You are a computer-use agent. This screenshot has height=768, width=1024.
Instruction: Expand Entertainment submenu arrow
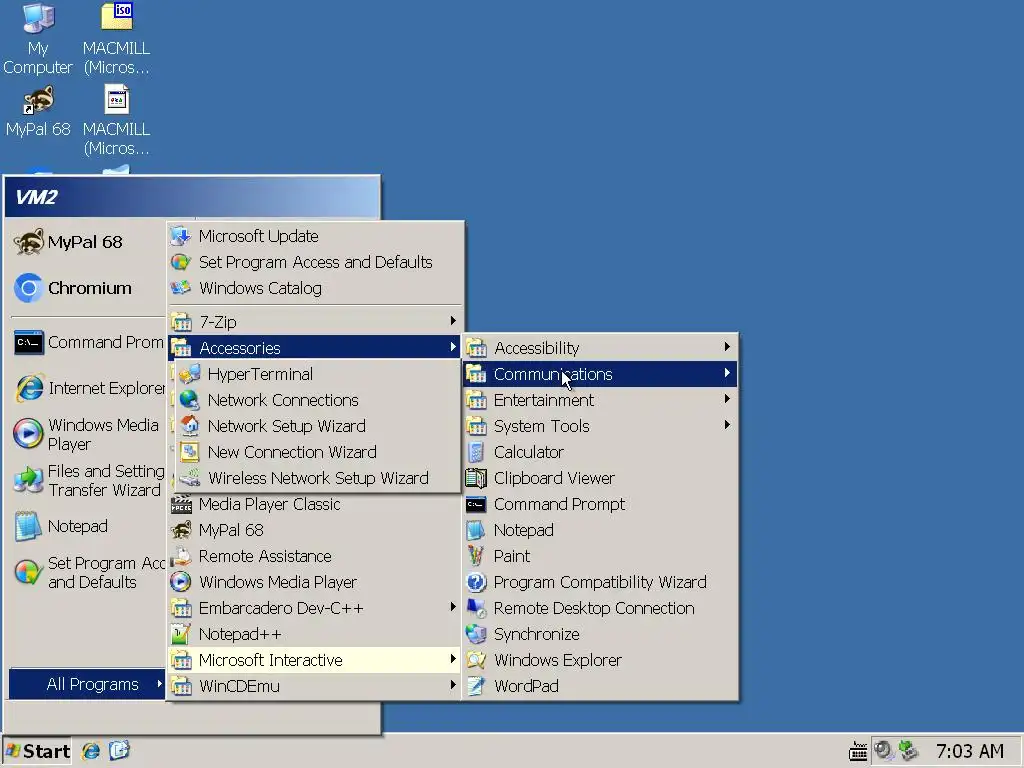(x=728, y=398)
